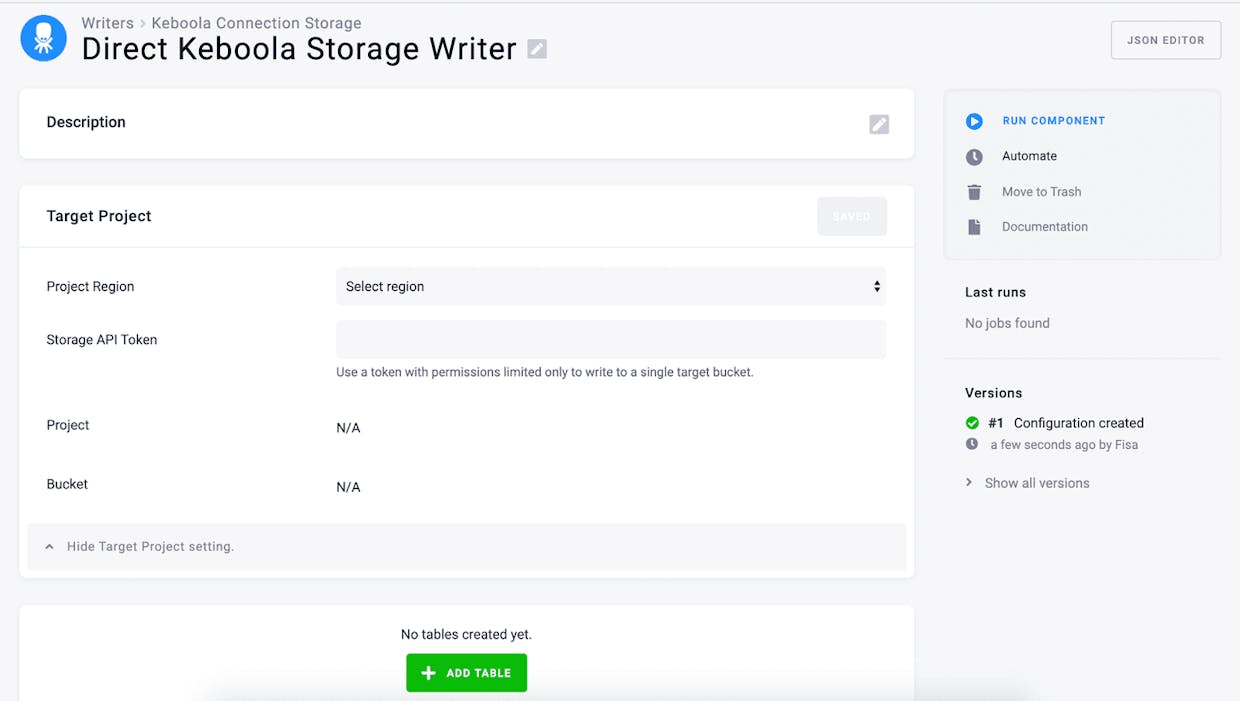
Task: Click the Project Region label
Action: tap(90, 286)
